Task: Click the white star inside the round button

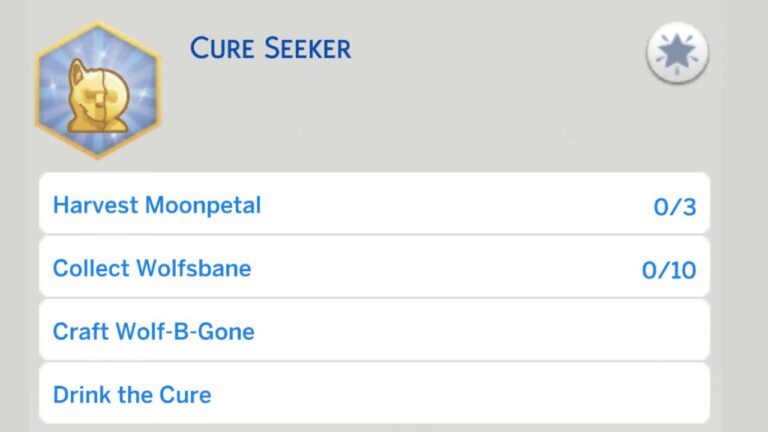Action: [677, 51]
